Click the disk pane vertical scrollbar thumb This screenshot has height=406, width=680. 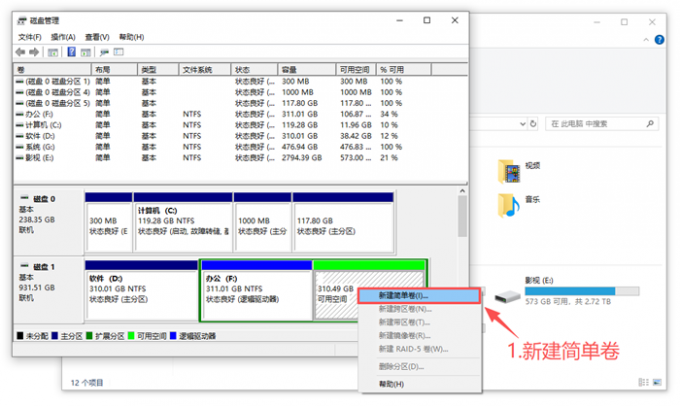click(x=462, y=216)
